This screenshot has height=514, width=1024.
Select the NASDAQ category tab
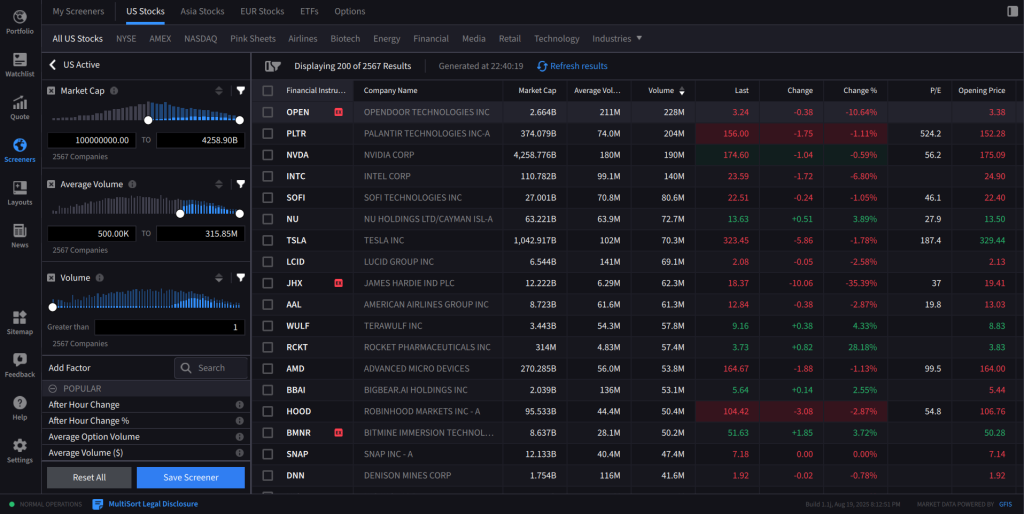click(200, 39)
